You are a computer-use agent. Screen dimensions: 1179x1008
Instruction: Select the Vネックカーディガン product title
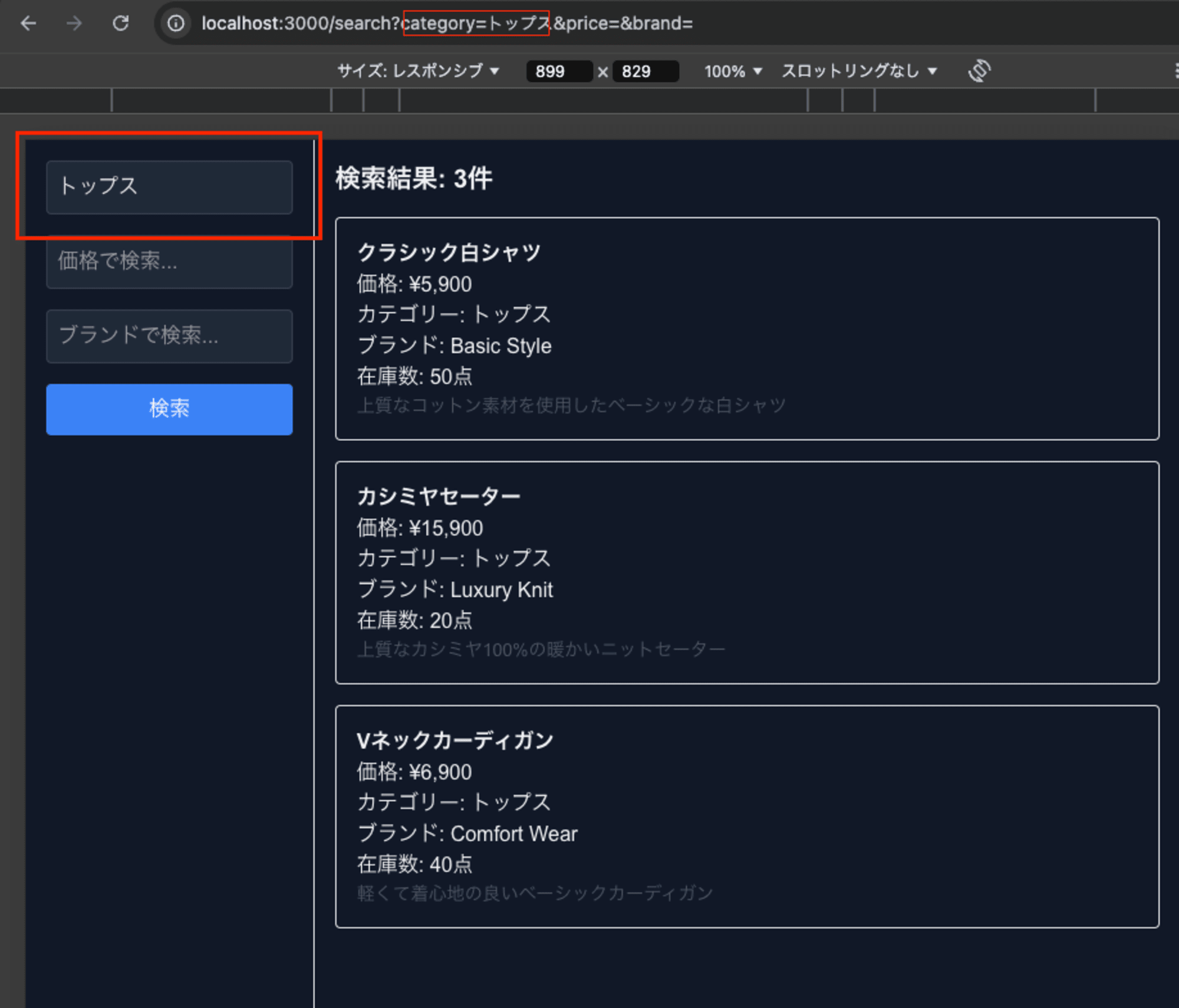(x=455, y=740)
